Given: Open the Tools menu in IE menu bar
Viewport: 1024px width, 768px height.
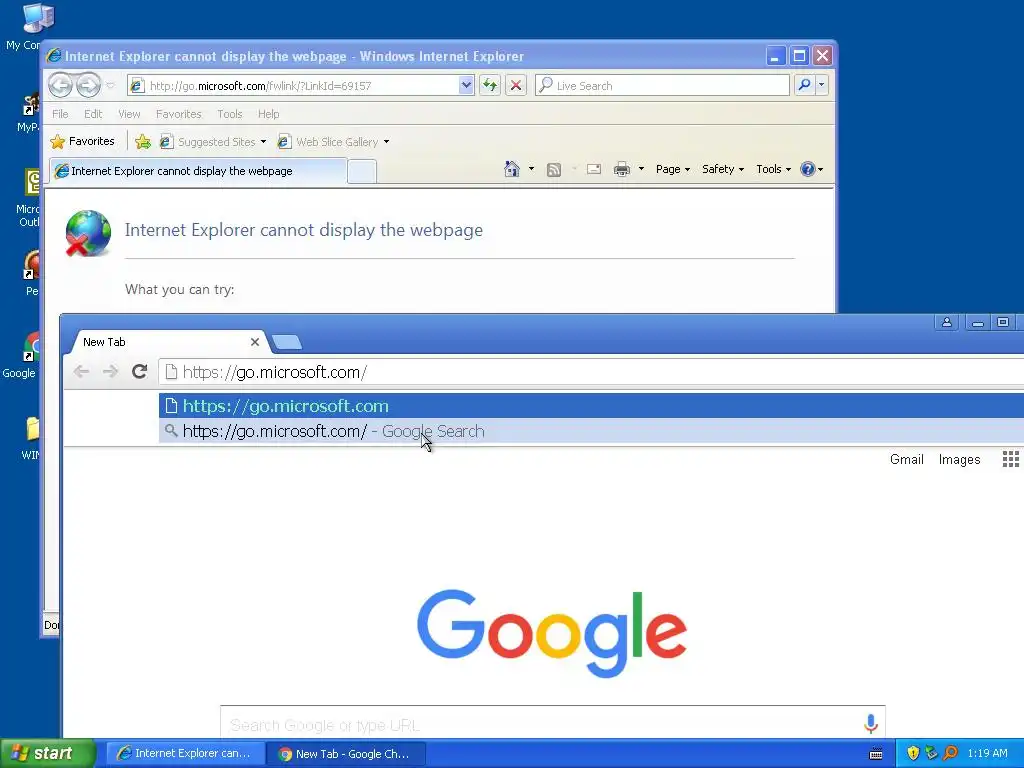Looking at the screenshot, I should tap(229, 114).
